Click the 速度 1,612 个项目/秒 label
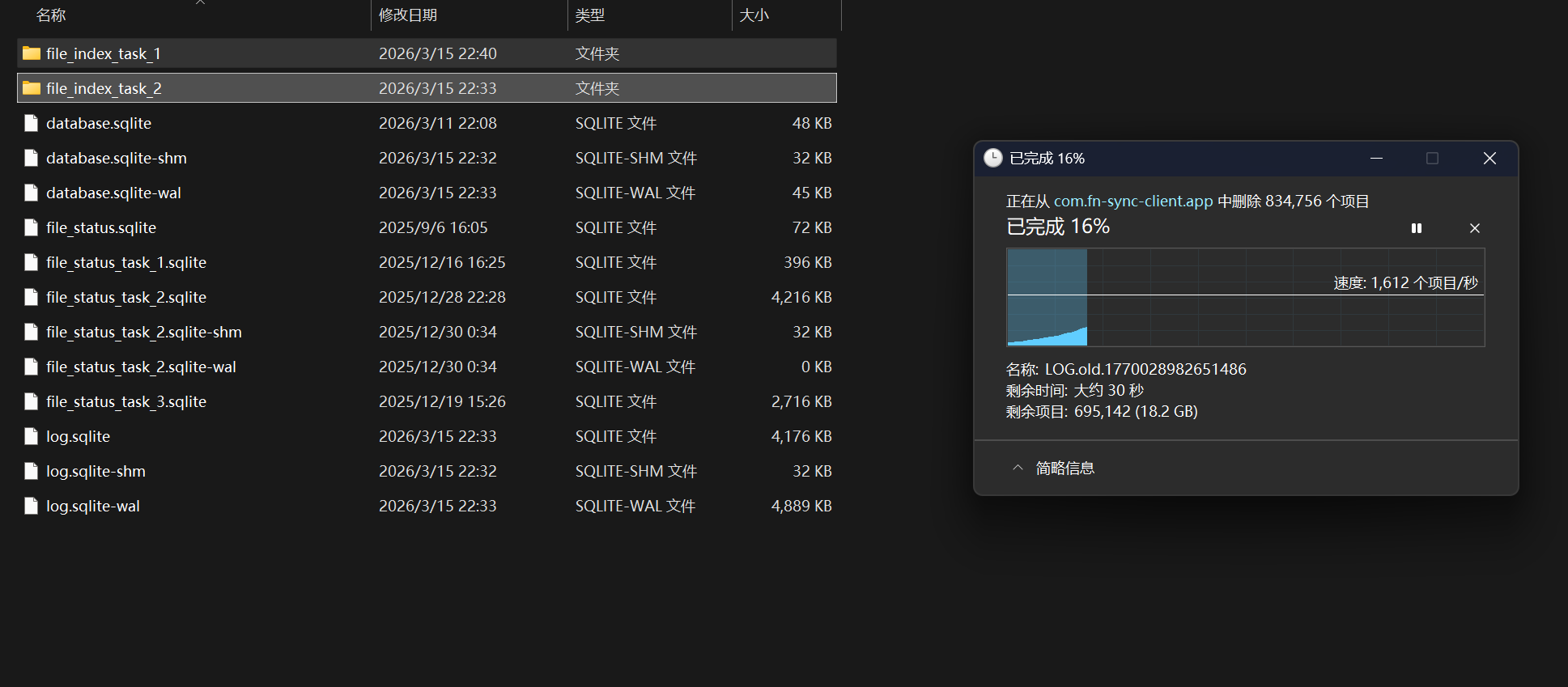This screenshot has height=687, width=1568. coord(1406,282)
